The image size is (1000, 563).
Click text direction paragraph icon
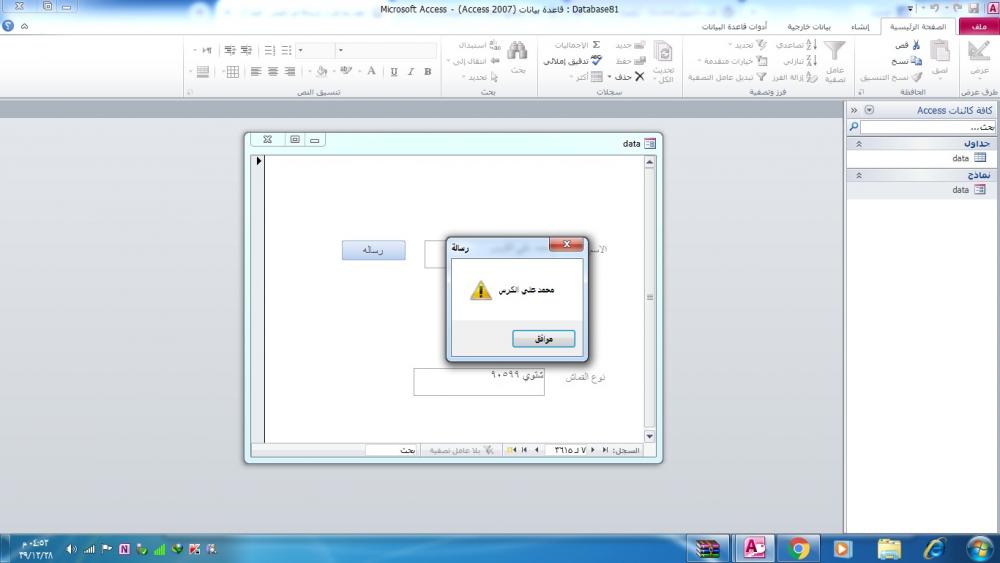pos(206,50)
